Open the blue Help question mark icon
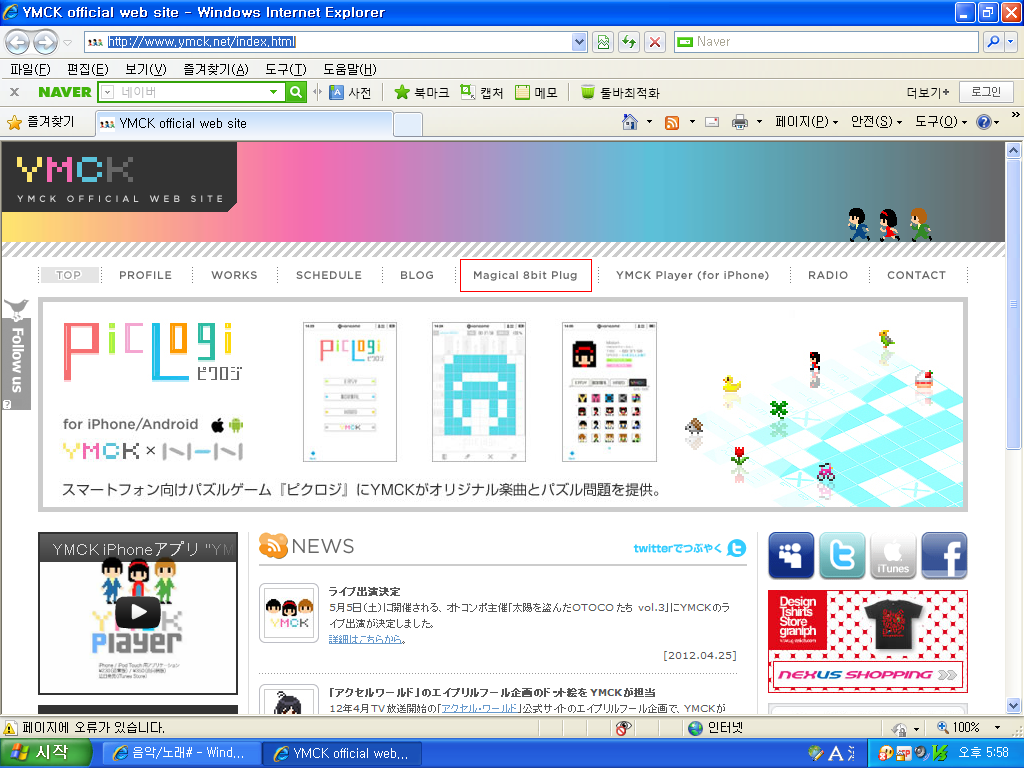The height and width of the screenshot is (768, 1024). [x=984, y=122]
